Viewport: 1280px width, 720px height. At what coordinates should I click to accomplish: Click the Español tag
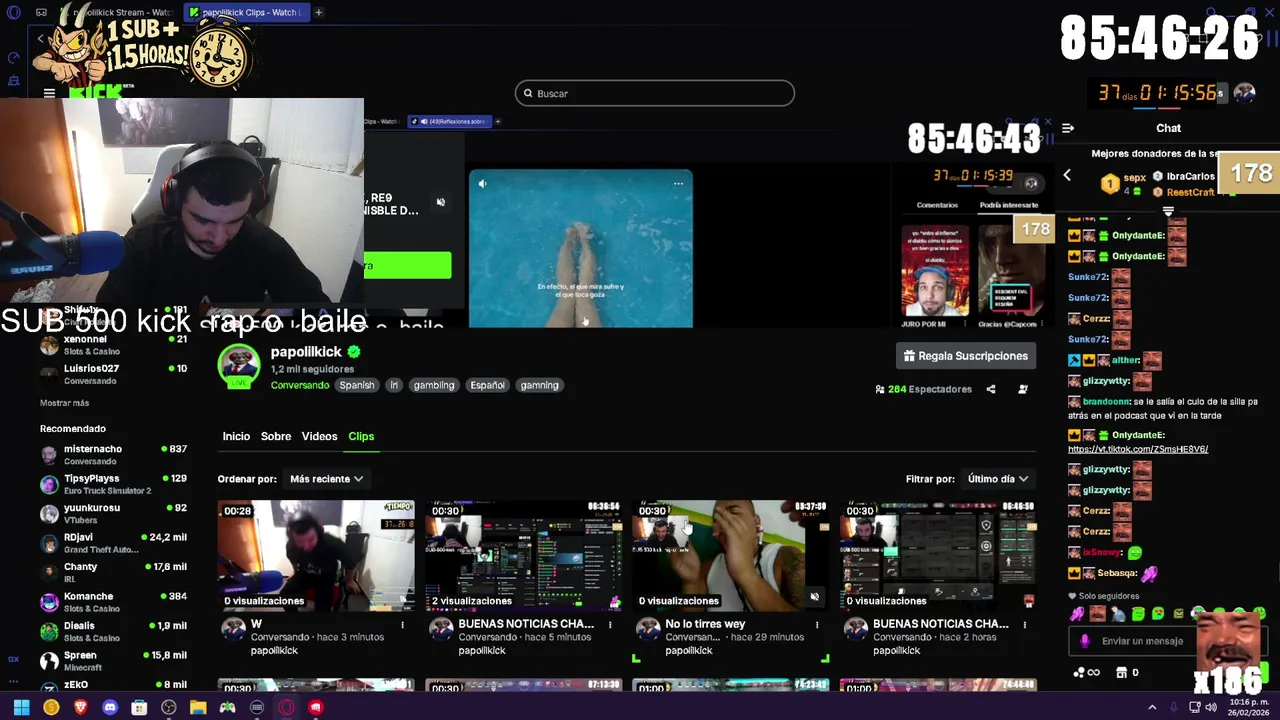[488, 385]
